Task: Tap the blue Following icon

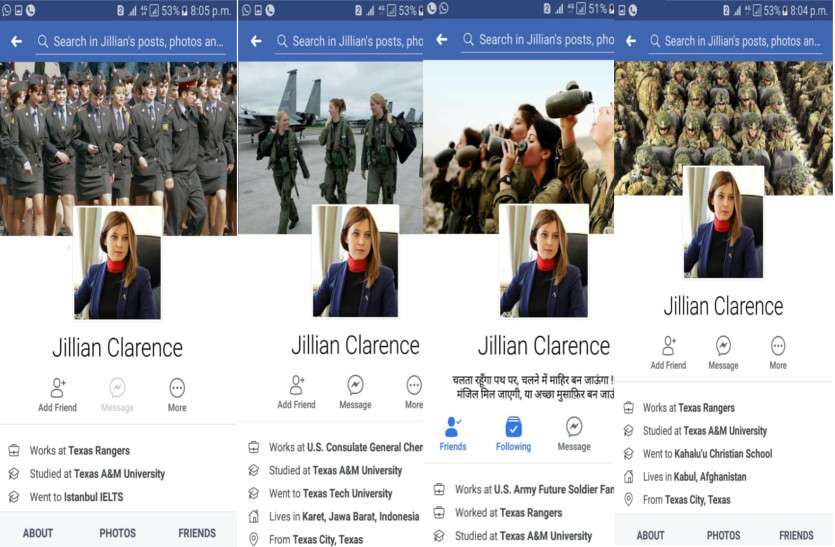Action: 513,427
